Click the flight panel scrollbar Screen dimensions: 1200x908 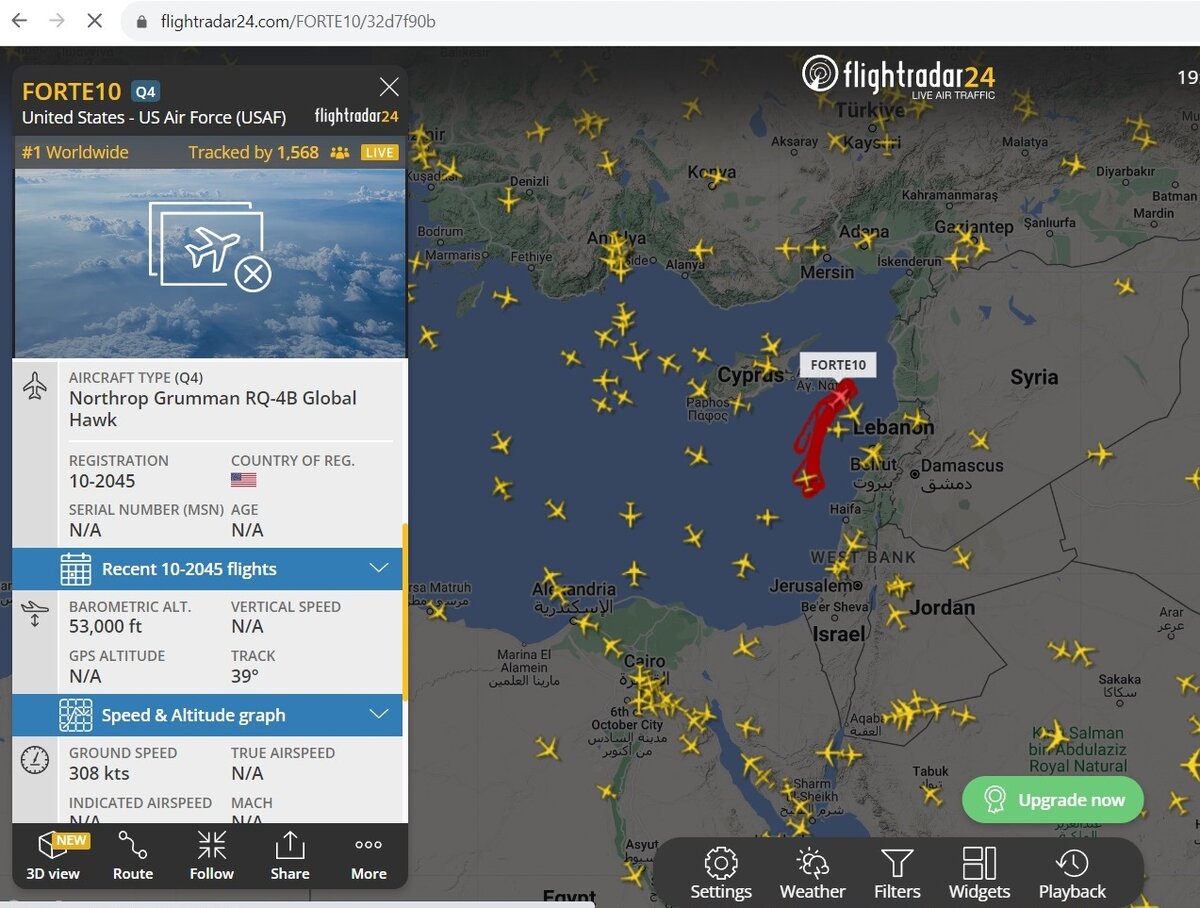(x=405, y=610)
